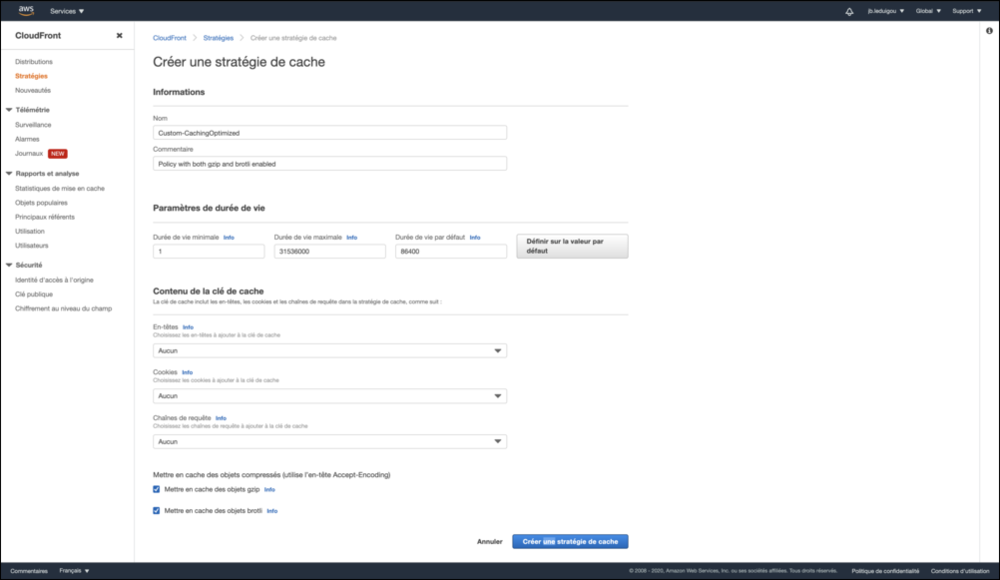The image size is (1000, 580).
Task: Focus the Nom input field
Action: (330, 133)
